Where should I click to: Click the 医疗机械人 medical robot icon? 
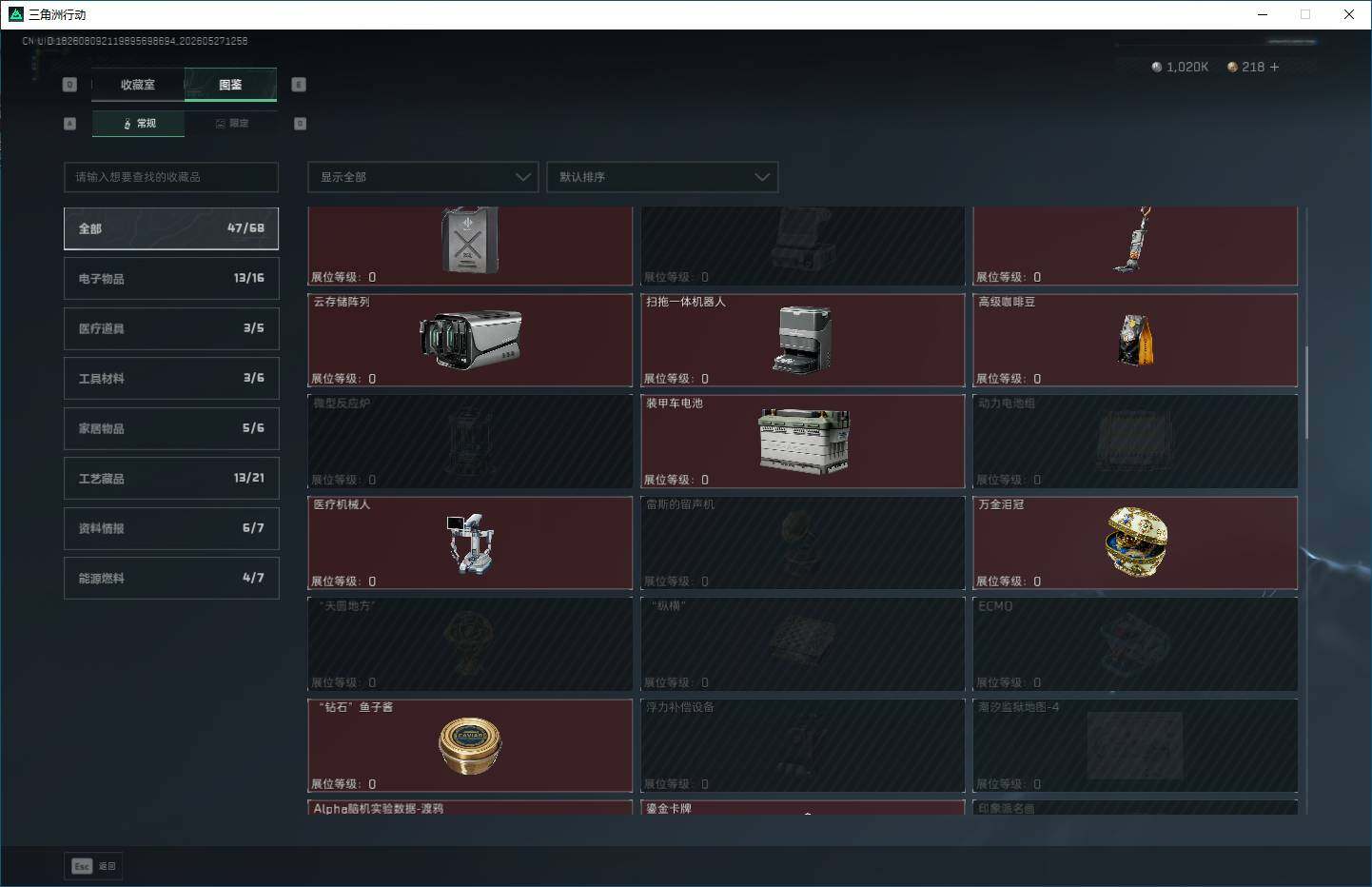tap(470, 542)
